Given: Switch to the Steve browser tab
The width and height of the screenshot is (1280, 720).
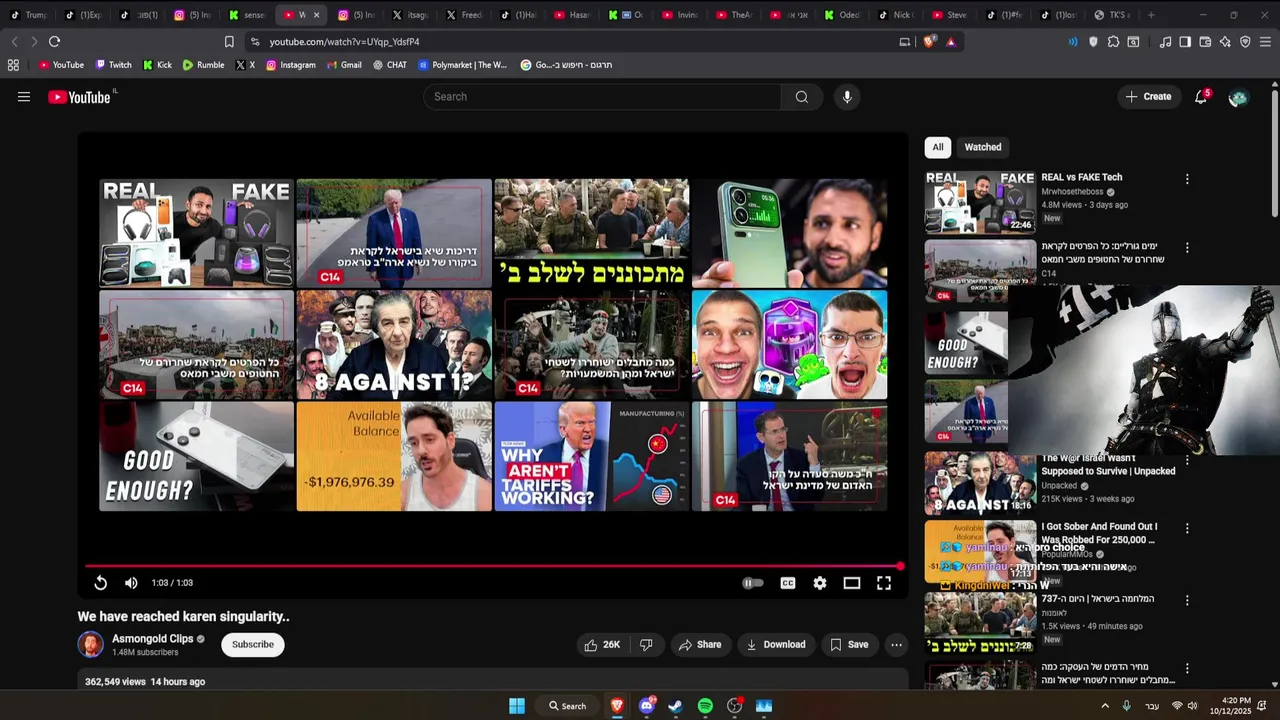Looking at the screenshot, I should pyautogui.click(x=949, y=15).
